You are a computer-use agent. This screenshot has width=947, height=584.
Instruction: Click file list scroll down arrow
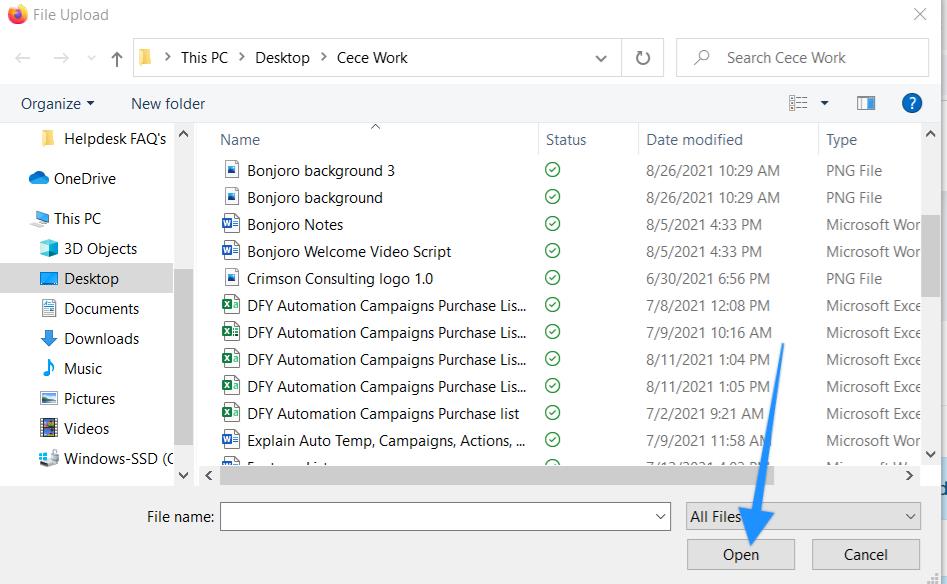(930, 454)
